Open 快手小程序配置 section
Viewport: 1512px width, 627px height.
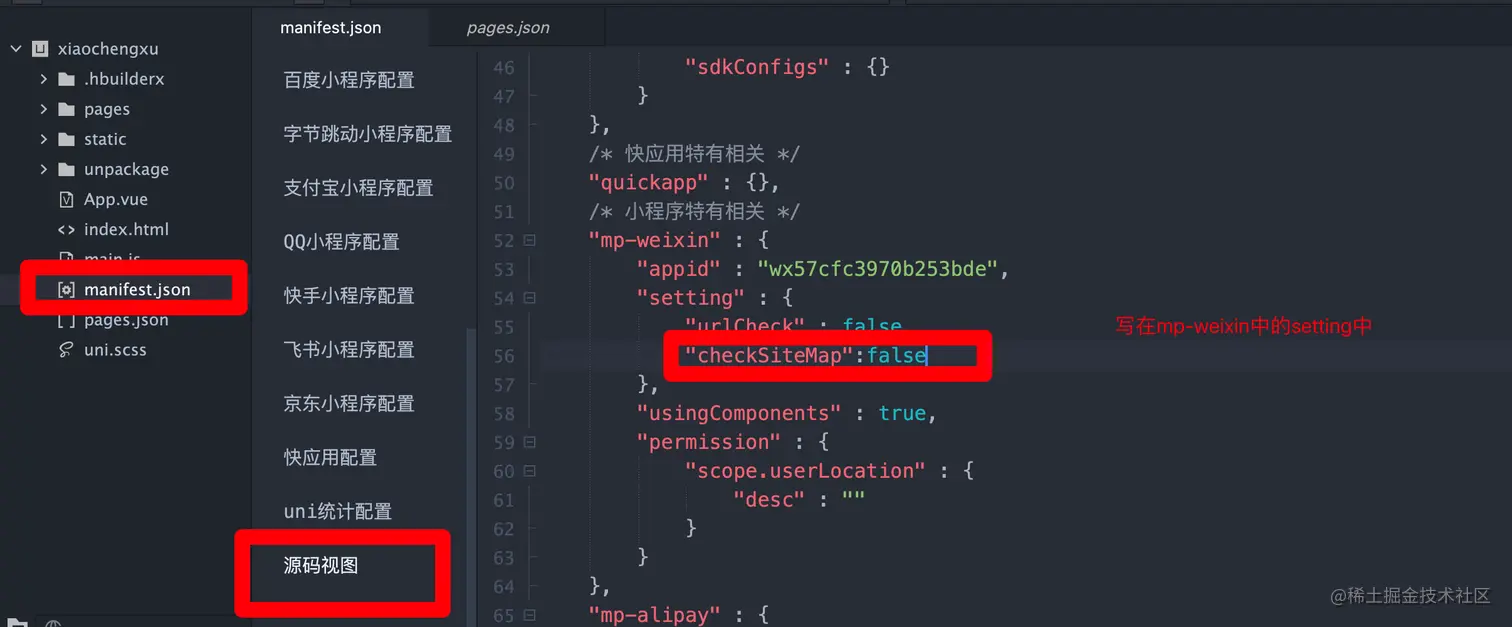(x=349, y=296)
